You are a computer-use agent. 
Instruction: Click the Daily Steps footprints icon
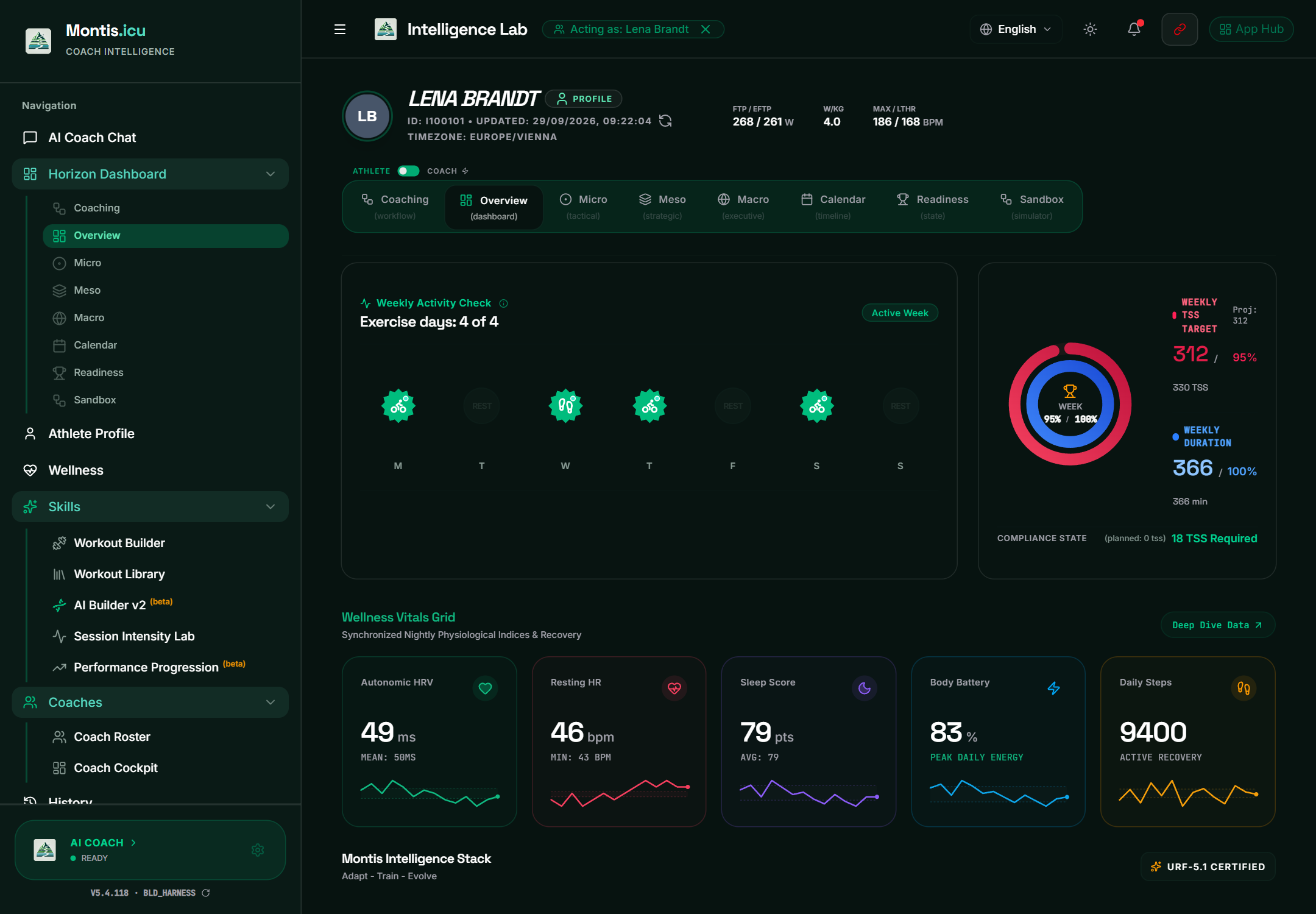pyautogui.click(x=1244, y=689)
